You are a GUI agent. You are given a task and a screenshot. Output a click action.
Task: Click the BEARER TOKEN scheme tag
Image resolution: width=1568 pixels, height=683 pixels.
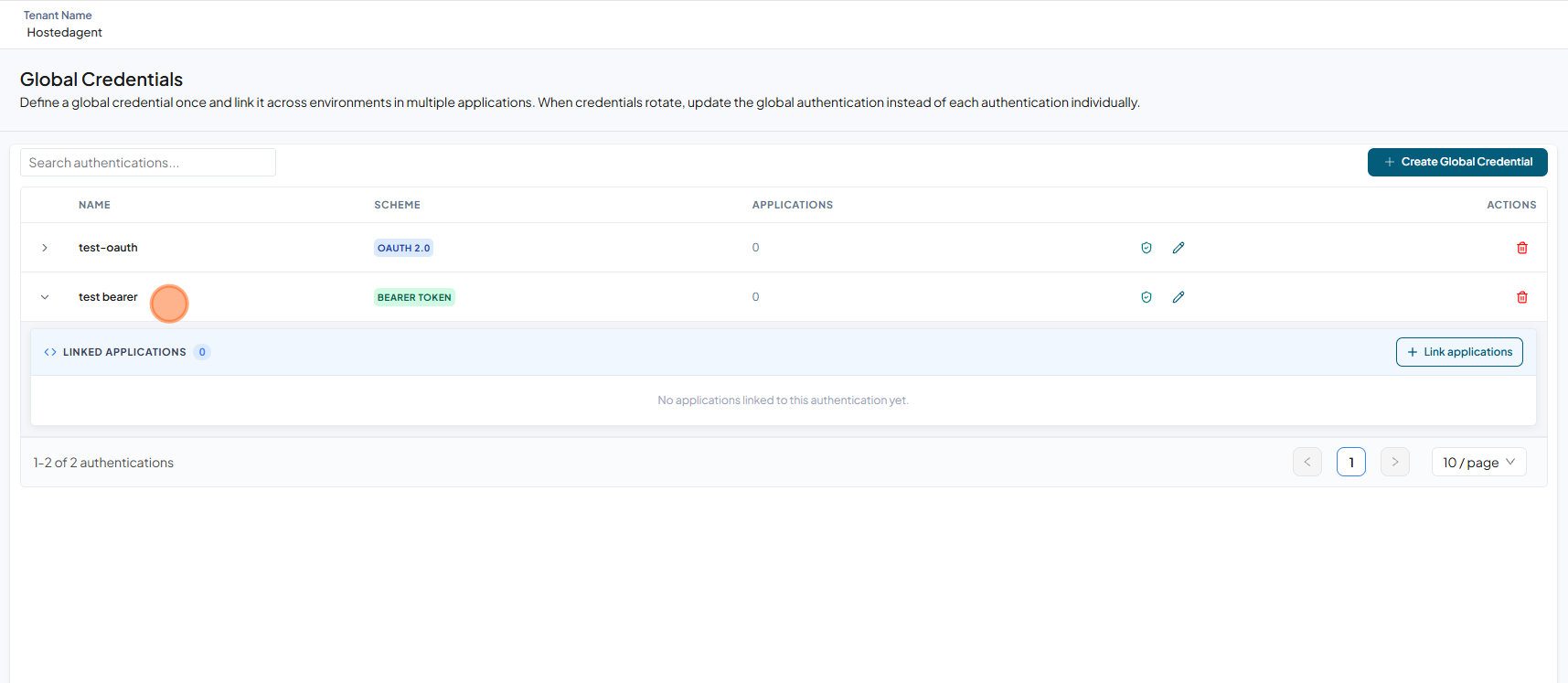pos(414,297)
